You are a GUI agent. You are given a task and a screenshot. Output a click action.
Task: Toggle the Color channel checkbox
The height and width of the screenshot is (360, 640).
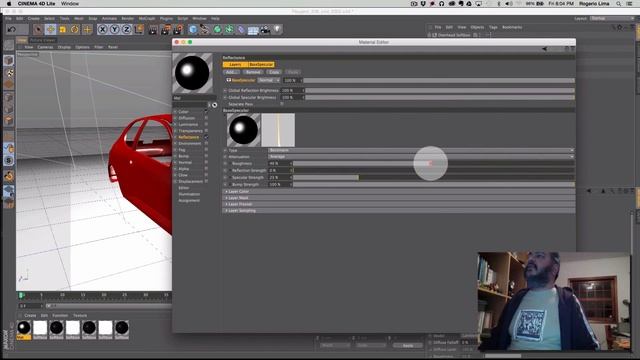coord(206,112)
